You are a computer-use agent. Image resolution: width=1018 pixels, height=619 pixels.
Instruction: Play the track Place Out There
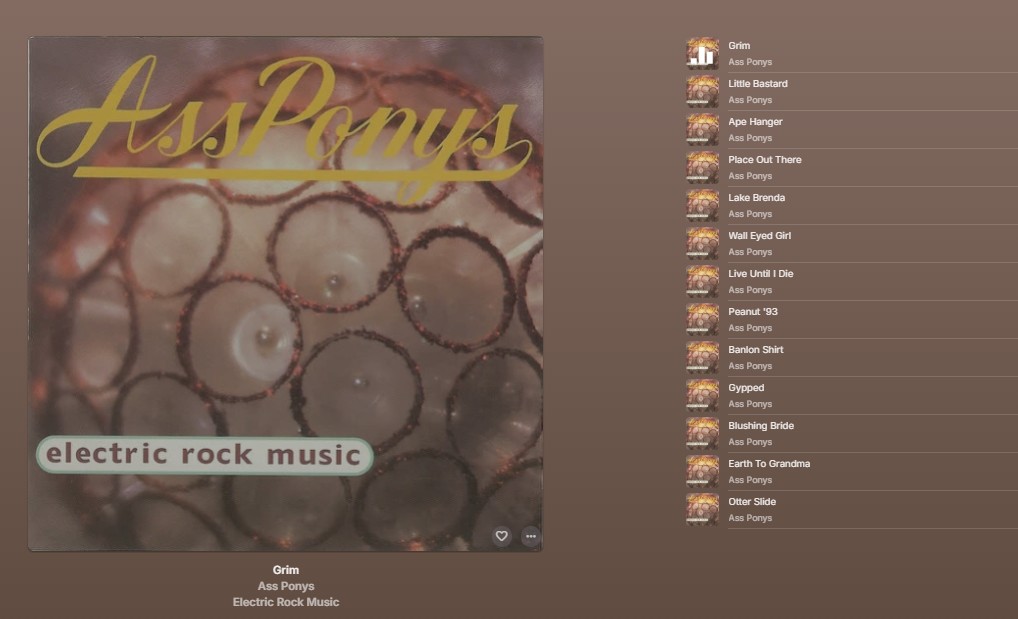point(765,160)
